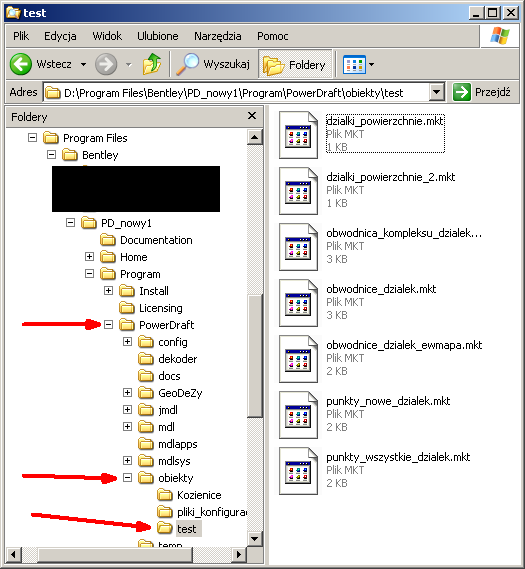
Task: Open the Widok menu
Action: tap(107, 36)
